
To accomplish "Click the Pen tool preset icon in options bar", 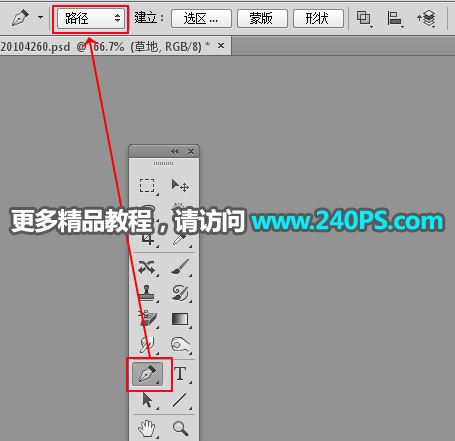I will [x=21, y=17].
